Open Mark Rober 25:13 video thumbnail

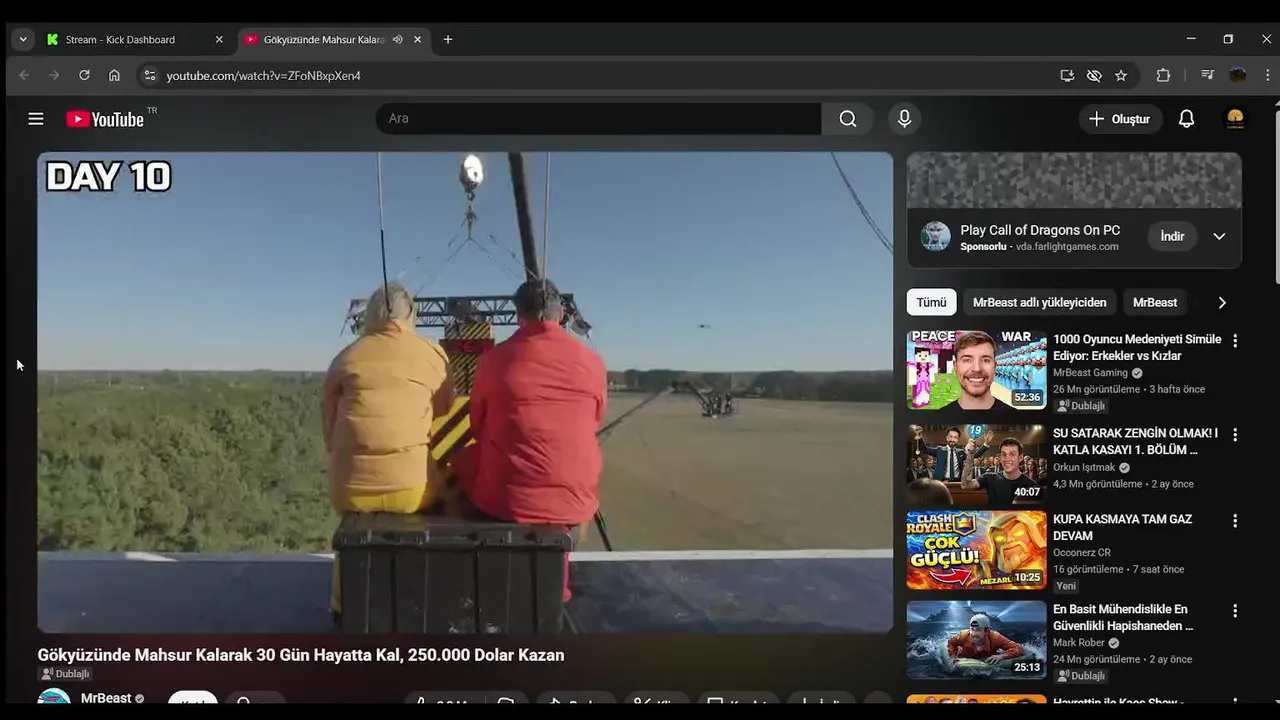[976, 640]
